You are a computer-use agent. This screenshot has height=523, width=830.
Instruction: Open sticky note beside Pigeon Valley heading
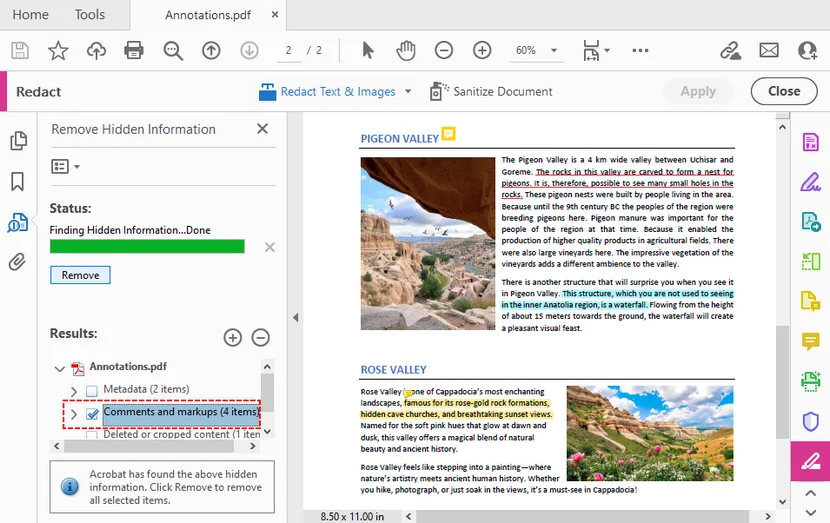click(448, 133)
